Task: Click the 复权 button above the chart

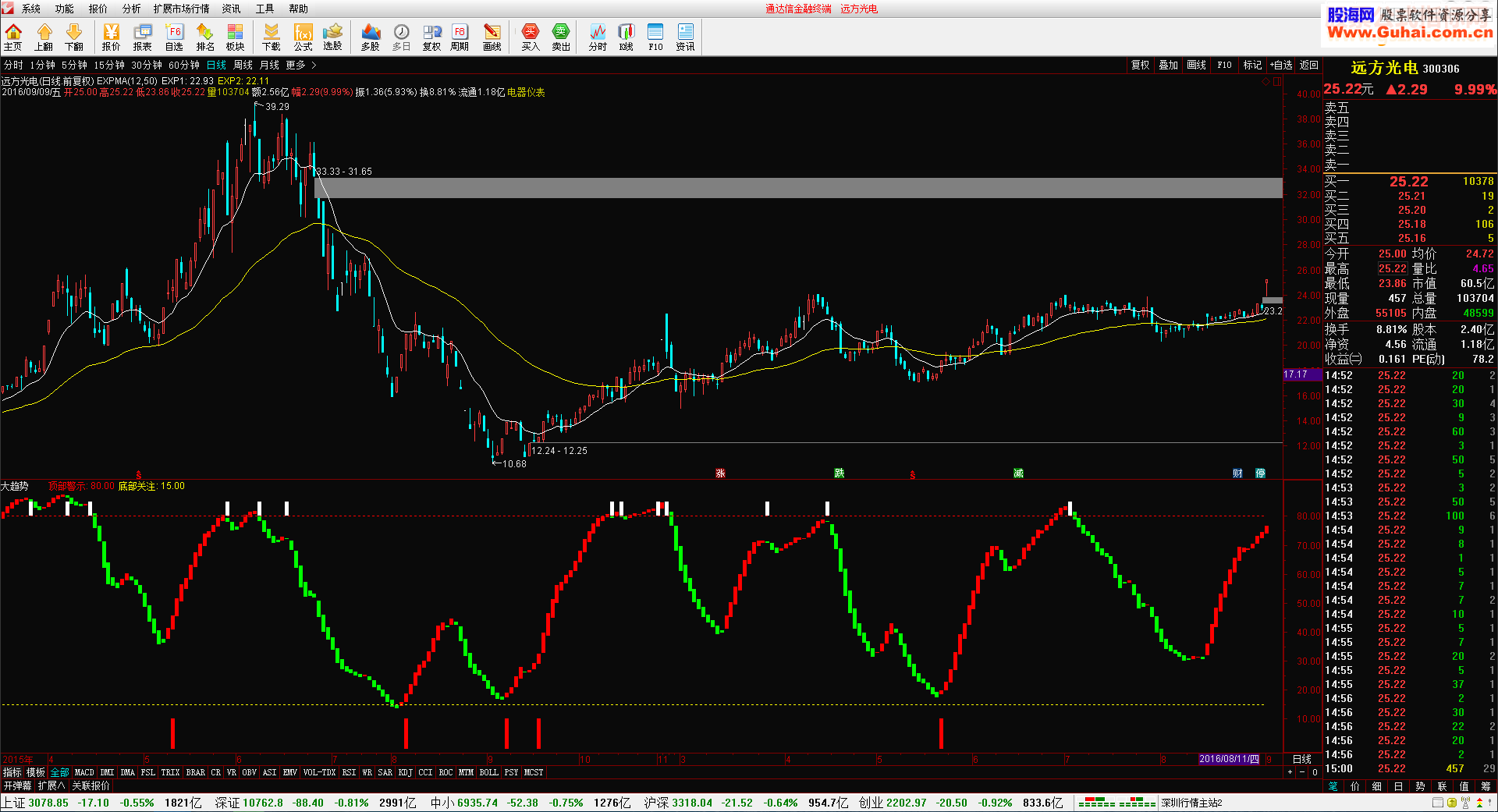Action: point(1141,66)
